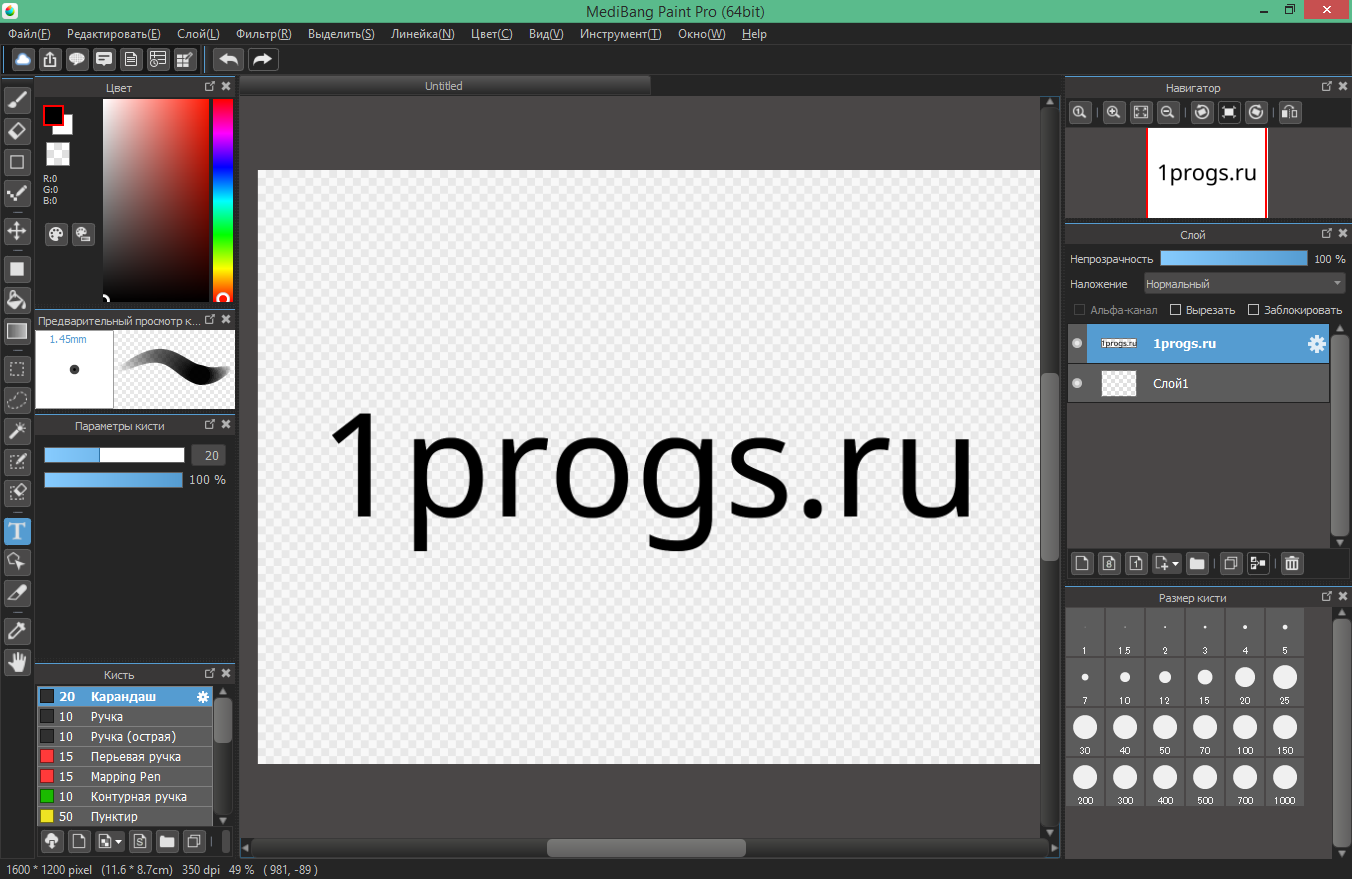
Task: Open the Слой menu
Action: (x=198, y=34)
